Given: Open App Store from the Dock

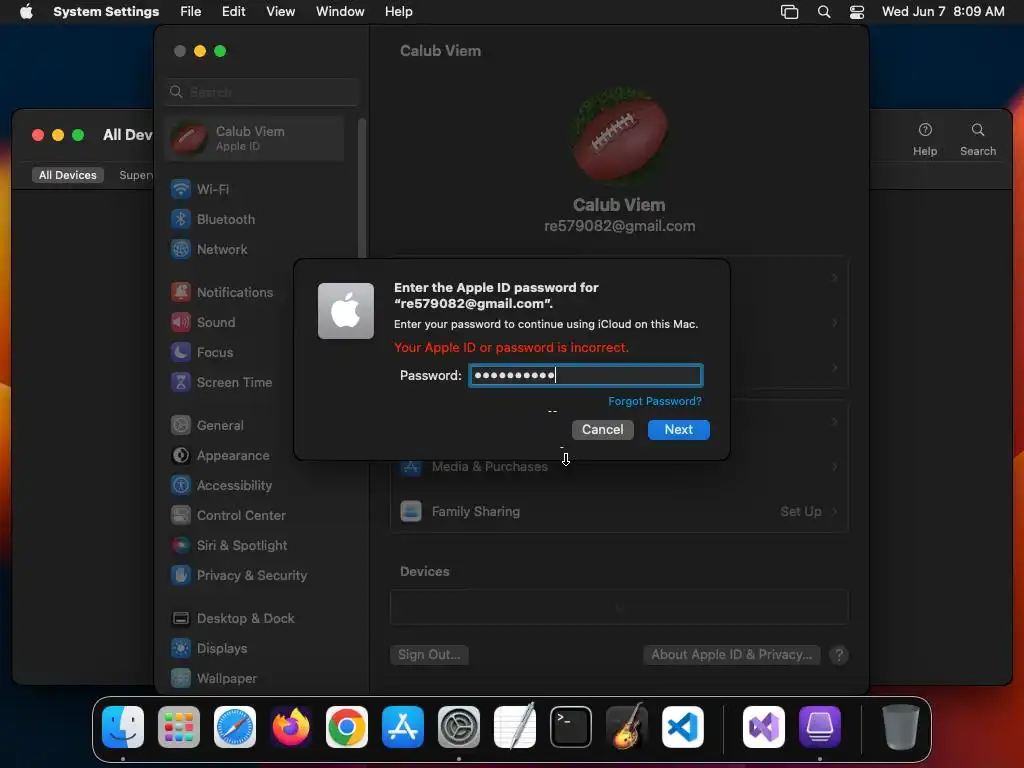Looking at the screenshot, I should [403, 727].
